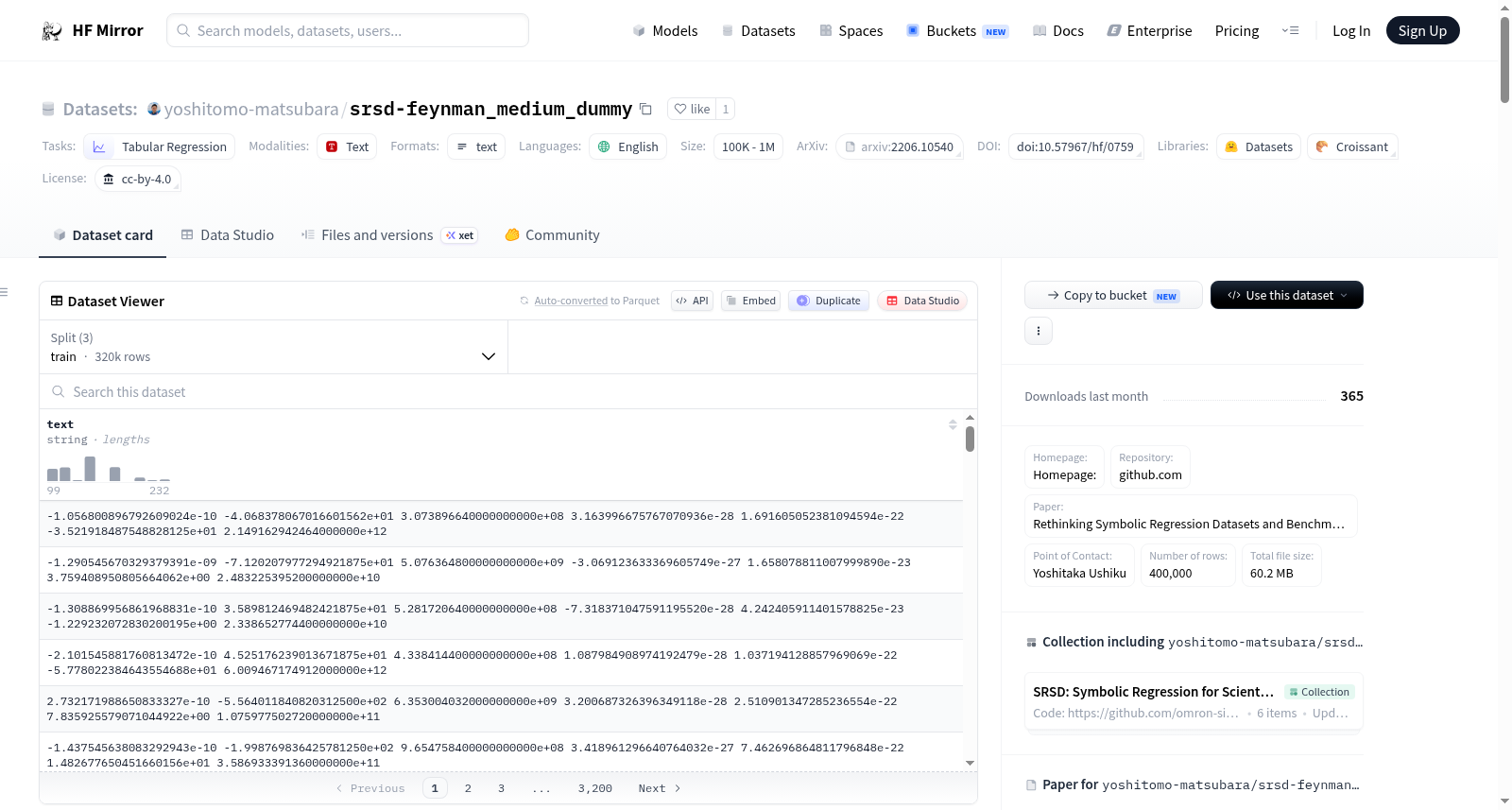Open the navigation overflow menu icon

pyautogui.click(x=1290, y=30)
